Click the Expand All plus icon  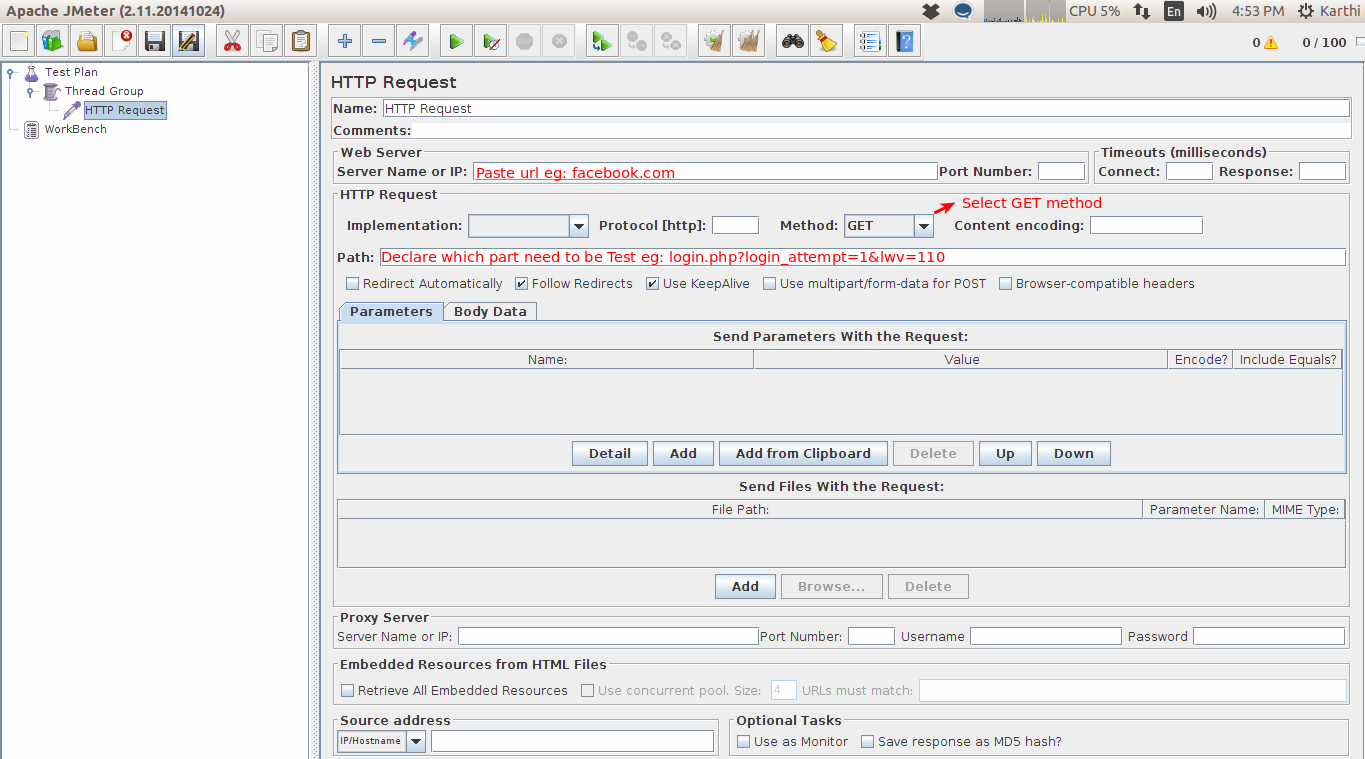(345, 42)
